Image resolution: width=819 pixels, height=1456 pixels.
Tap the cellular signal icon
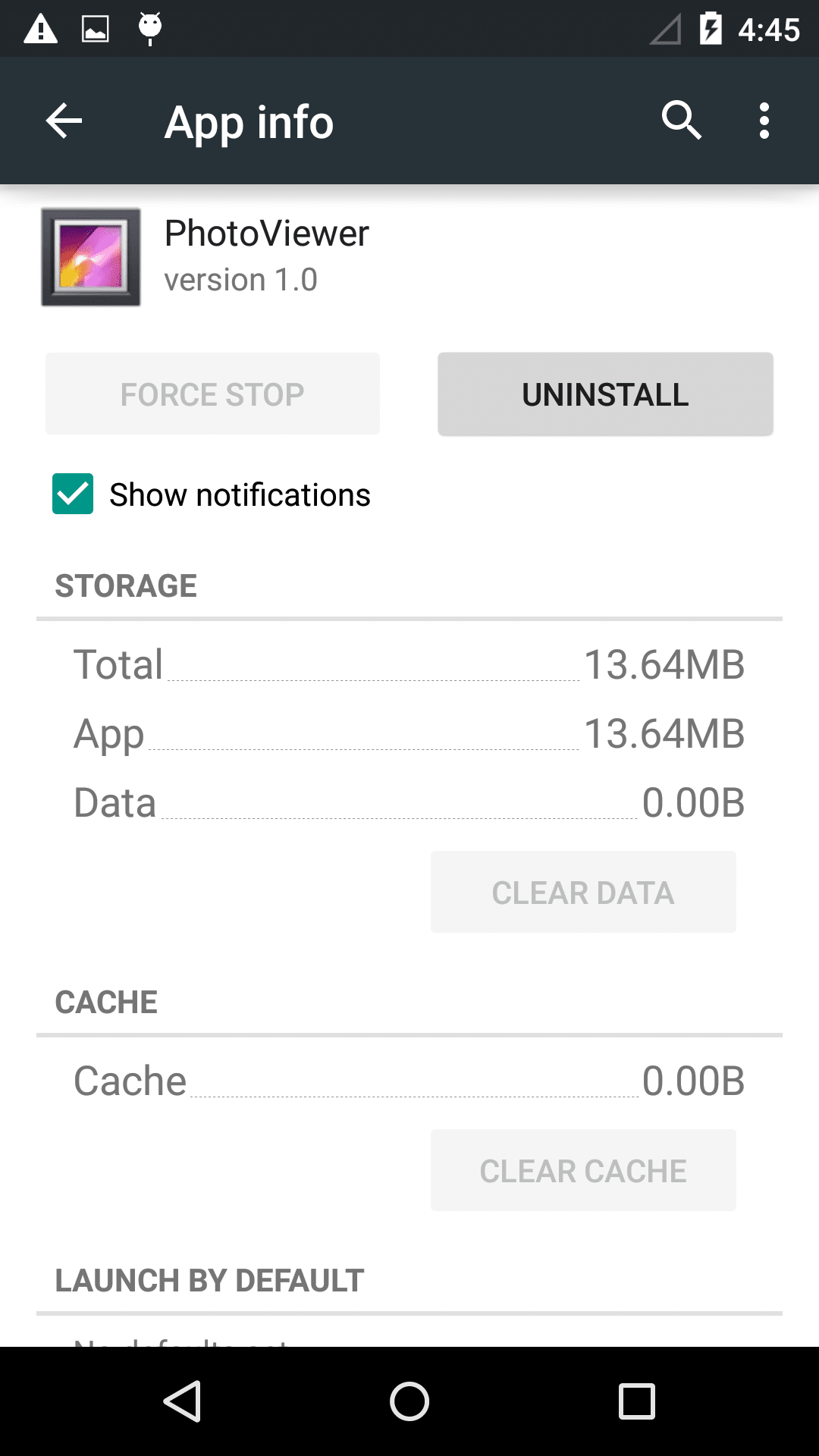pos(665,30)
